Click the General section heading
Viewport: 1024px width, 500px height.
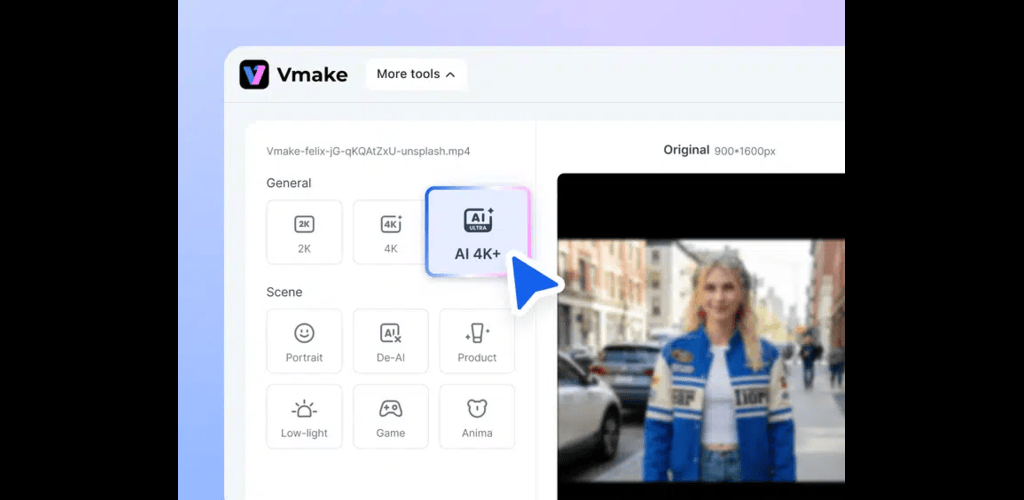coord(288,183)
